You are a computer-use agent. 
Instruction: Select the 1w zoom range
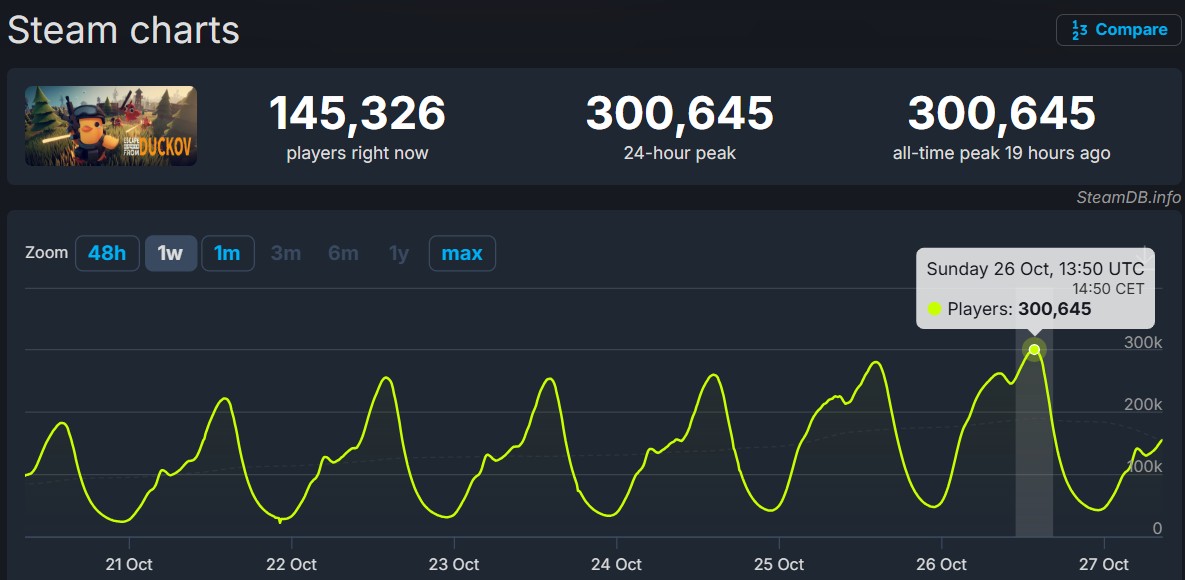point(170,253)
